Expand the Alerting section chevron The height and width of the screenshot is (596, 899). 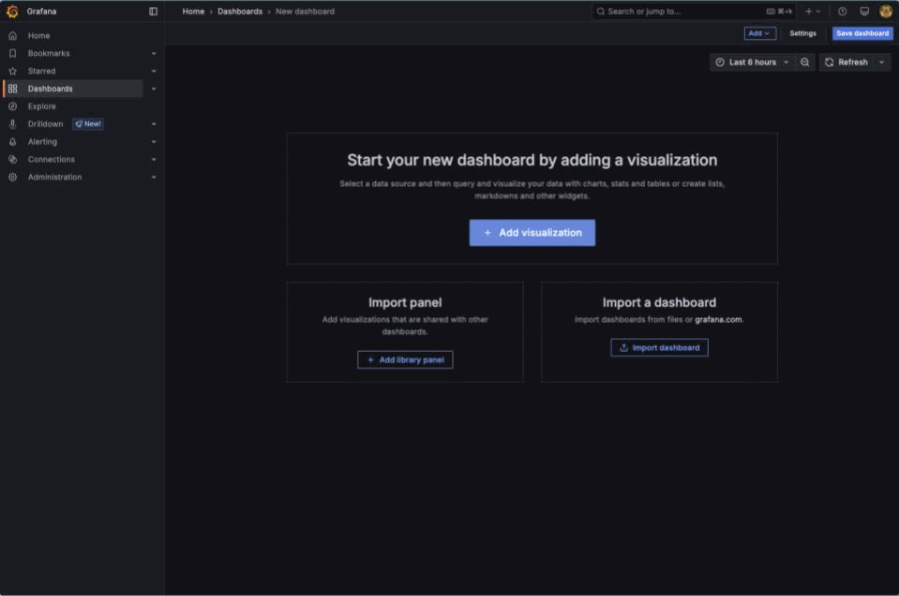[x=153, y=142]
